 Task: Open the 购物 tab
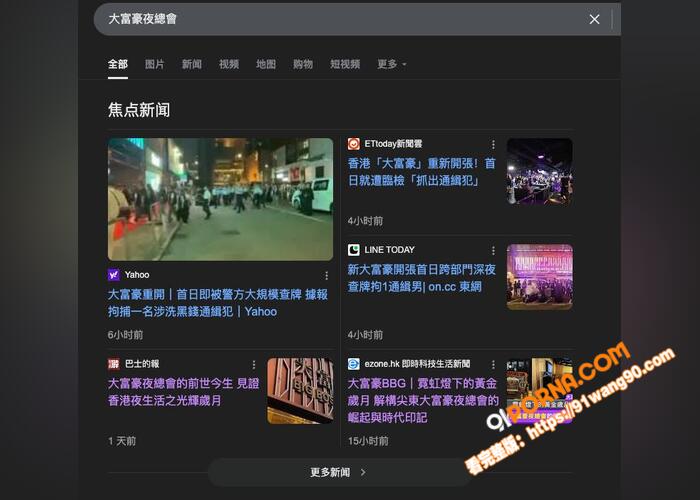(x=303, y=64)
